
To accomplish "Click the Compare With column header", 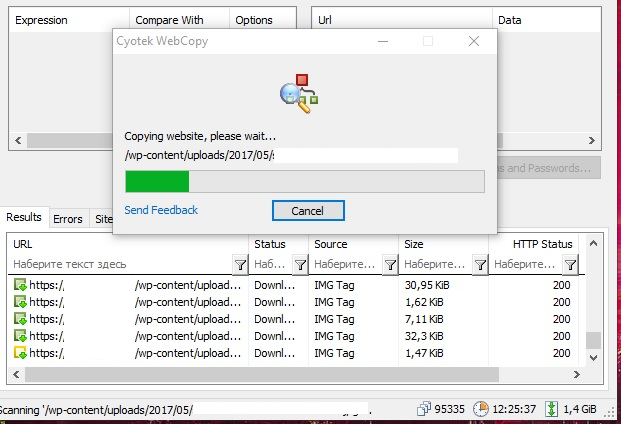I will (179, 20).
